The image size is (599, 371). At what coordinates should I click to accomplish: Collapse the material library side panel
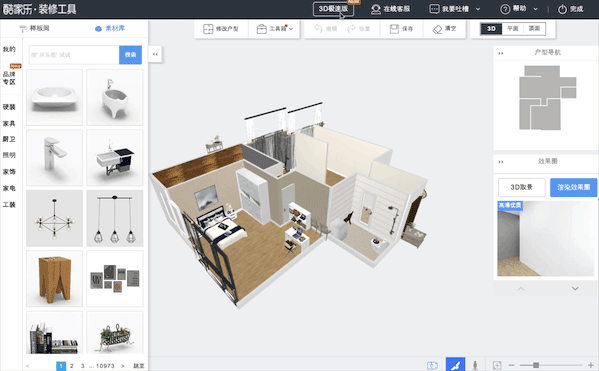pos(155,54)
